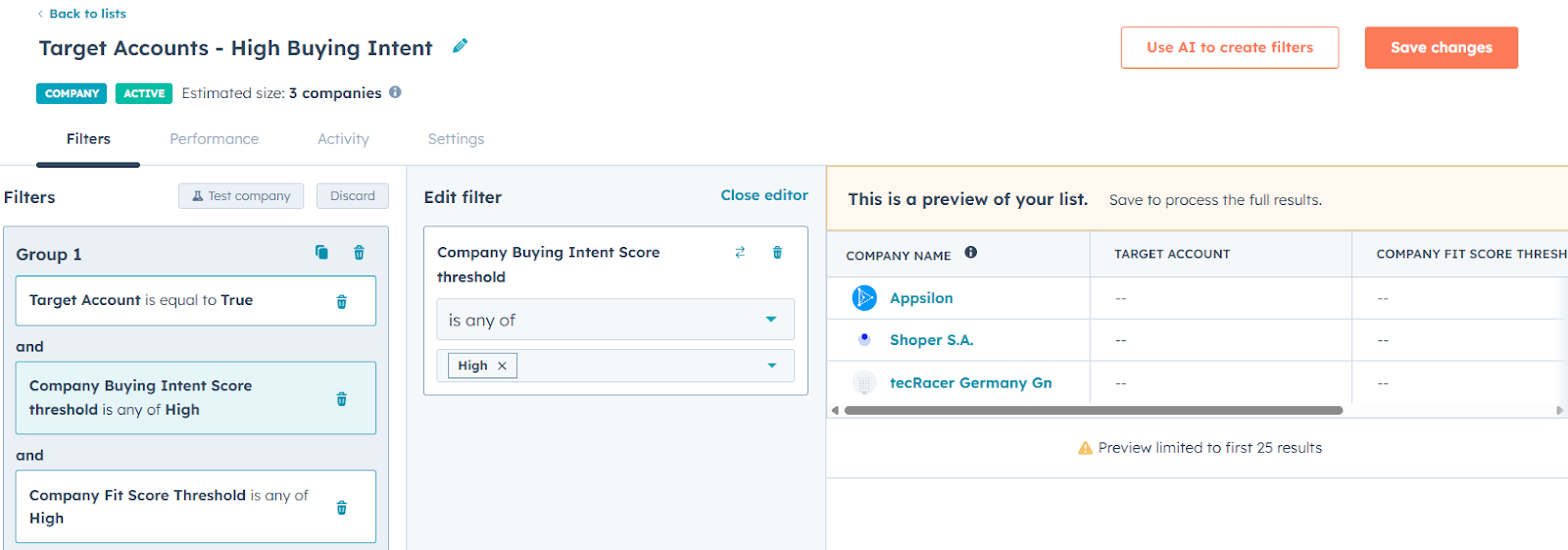Viewport: 1568px width, 550px height.
Task: Click the Shoper S.A. company logo
Action: [864, 339]
